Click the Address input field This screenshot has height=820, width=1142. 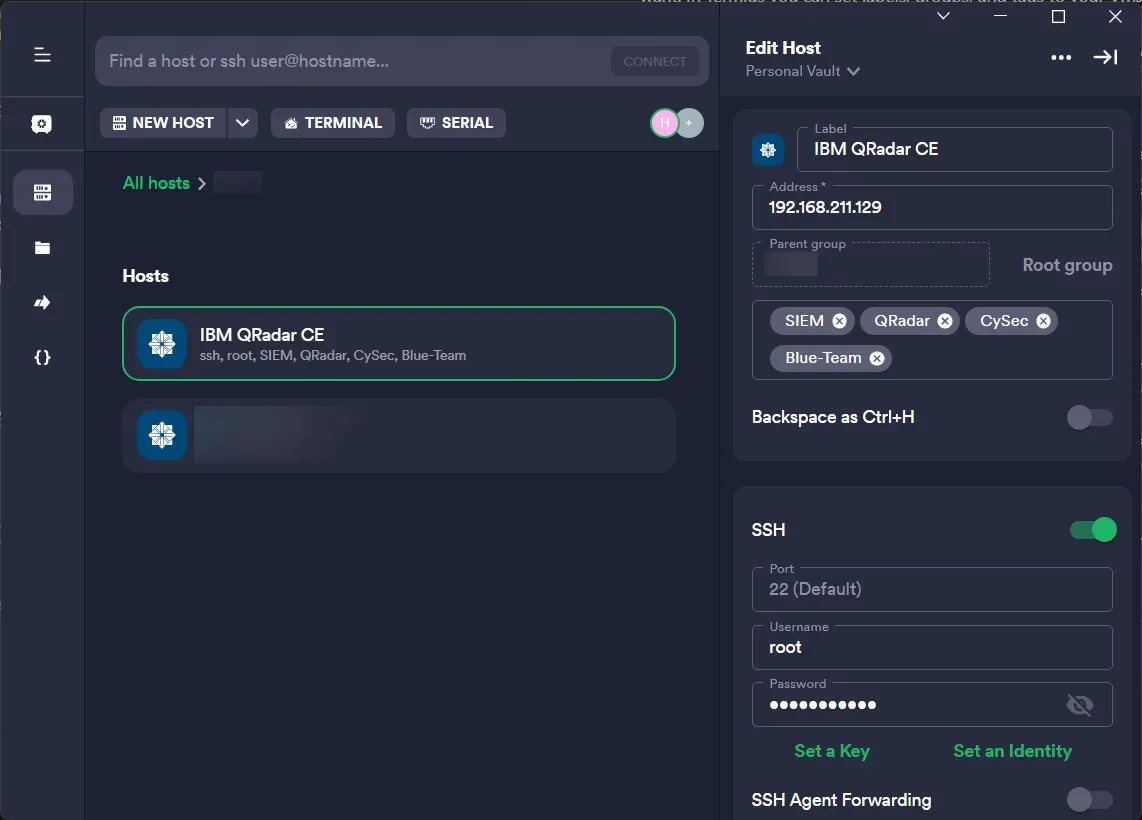pos(931,208)
